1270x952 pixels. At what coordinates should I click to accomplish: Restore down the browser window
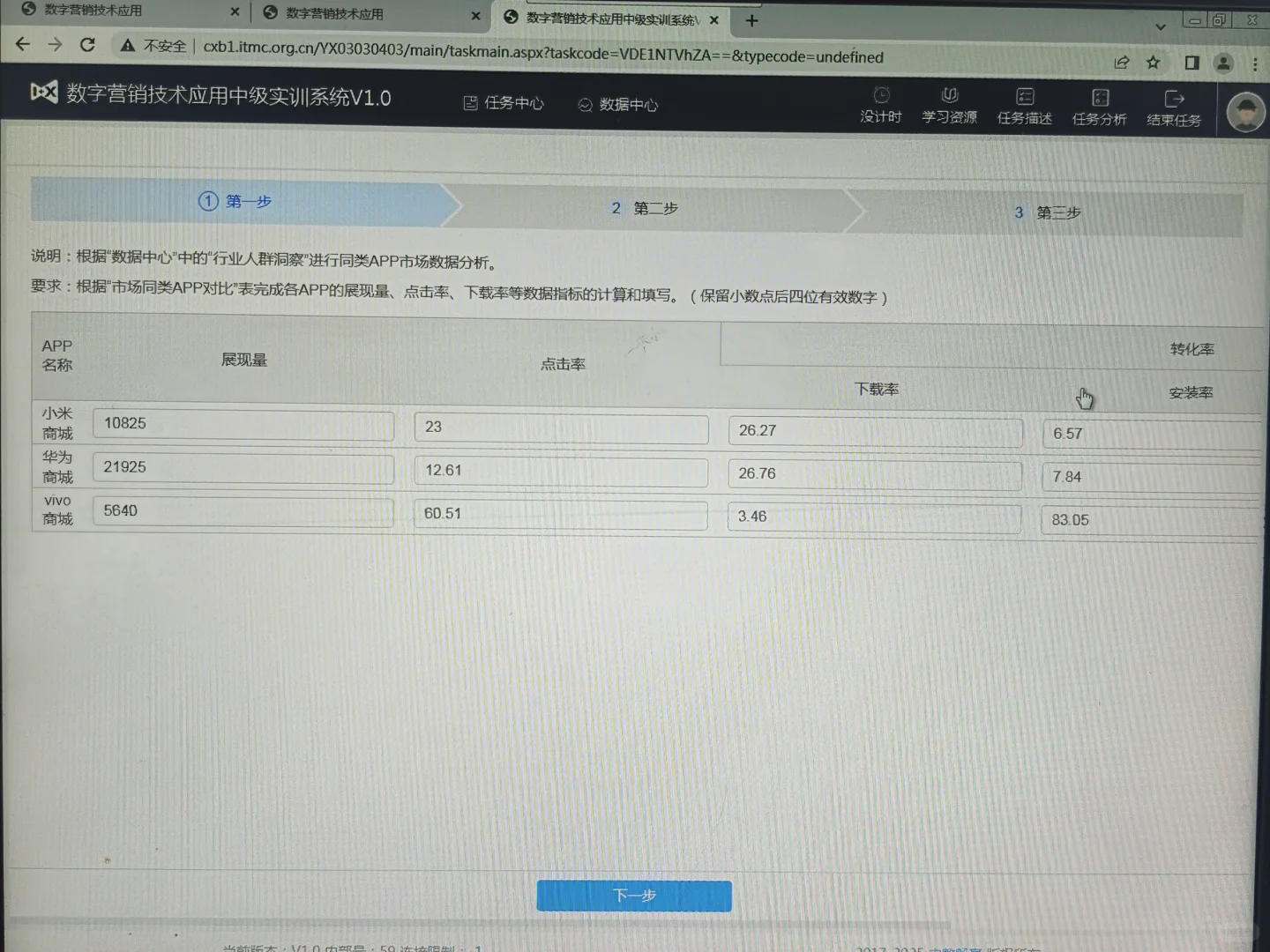pyautogui.click(x=1220, y=19)
